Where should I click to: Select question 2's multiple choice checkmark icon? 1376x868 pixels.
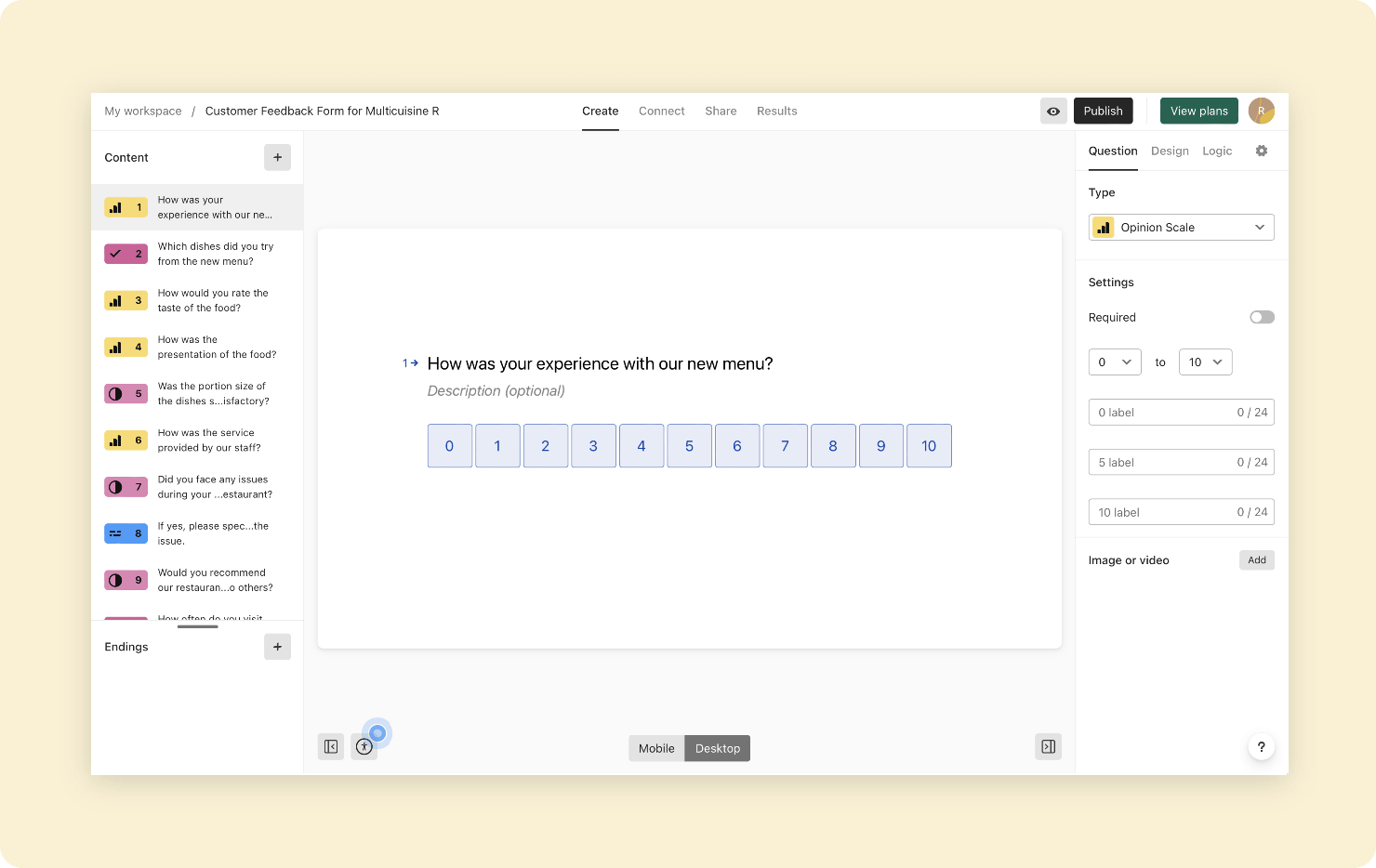(126, 253)
